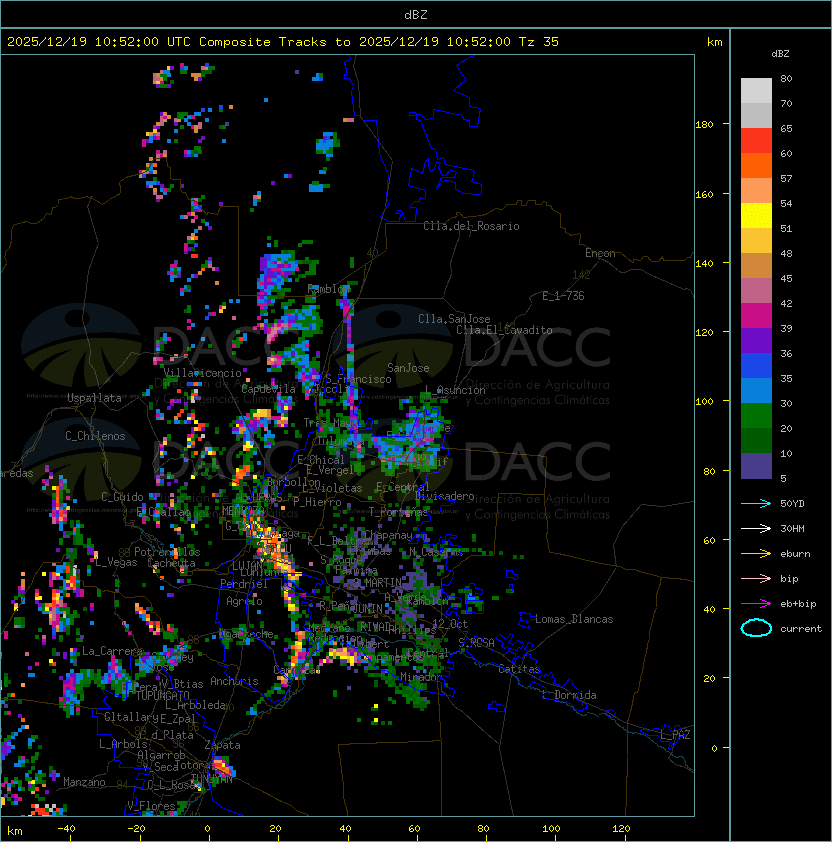Click the 120 tick on the horizontal axis
The height and width of the screenshot is (842, 832).
[621, 829]
